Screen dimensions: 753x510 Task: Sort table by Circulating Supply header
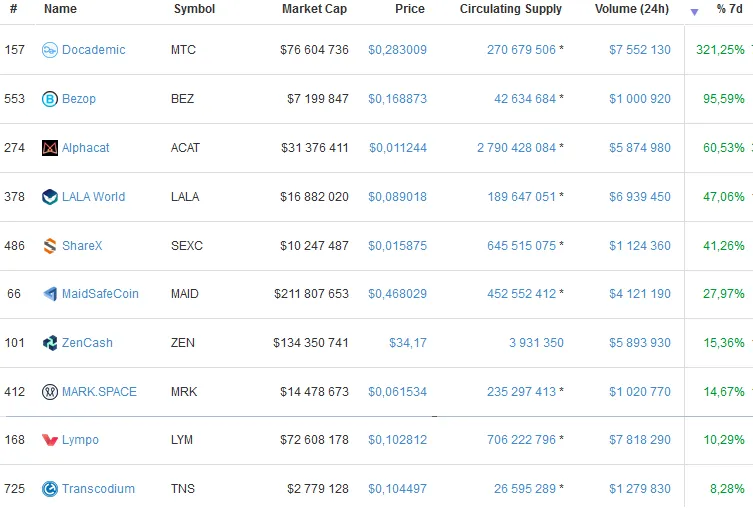point(511,9)
